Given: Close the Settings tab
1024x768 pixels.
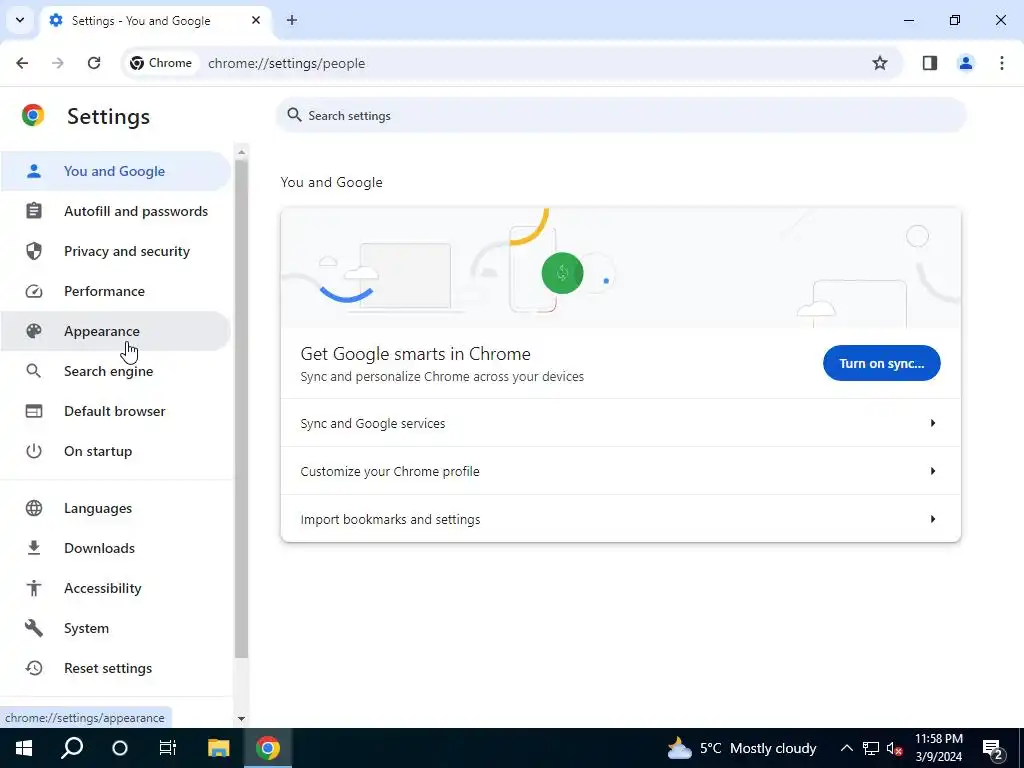Looking at the screenshot, I should pos(256,20).
